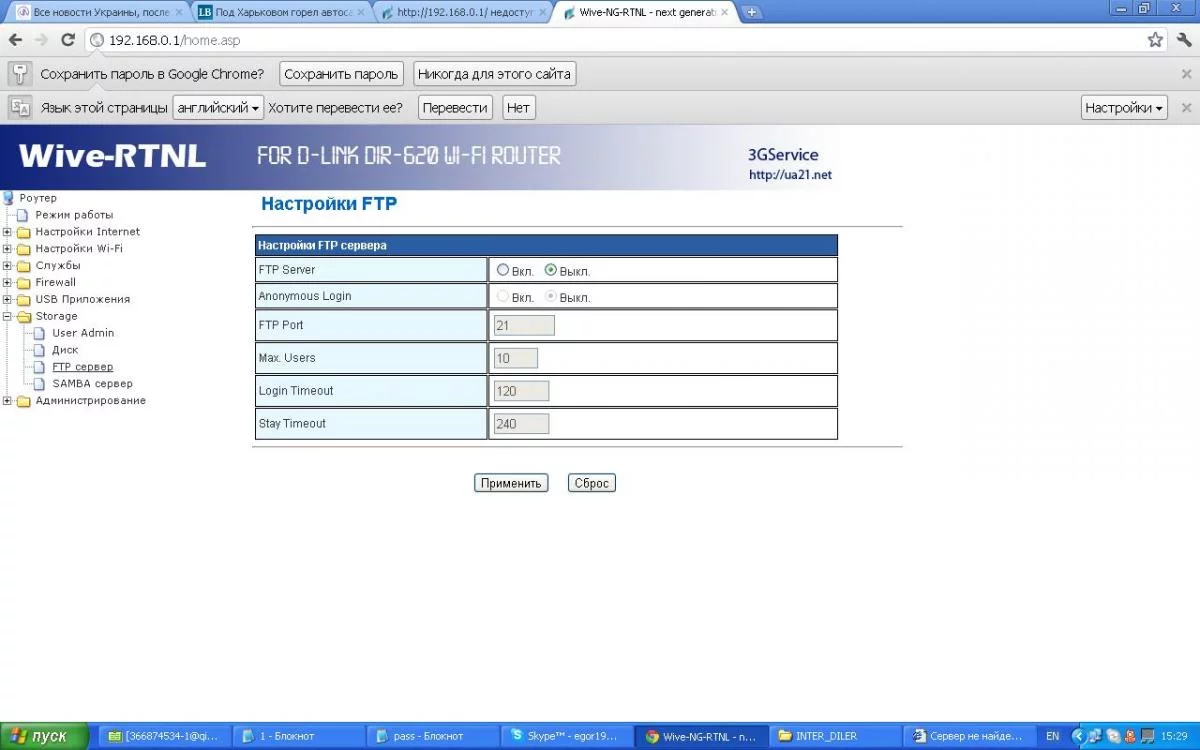Image resolution: width=1200 pixels, height=750 pixels.
Task: Open the Windows пуск Start button
Action: coord(46,736)
